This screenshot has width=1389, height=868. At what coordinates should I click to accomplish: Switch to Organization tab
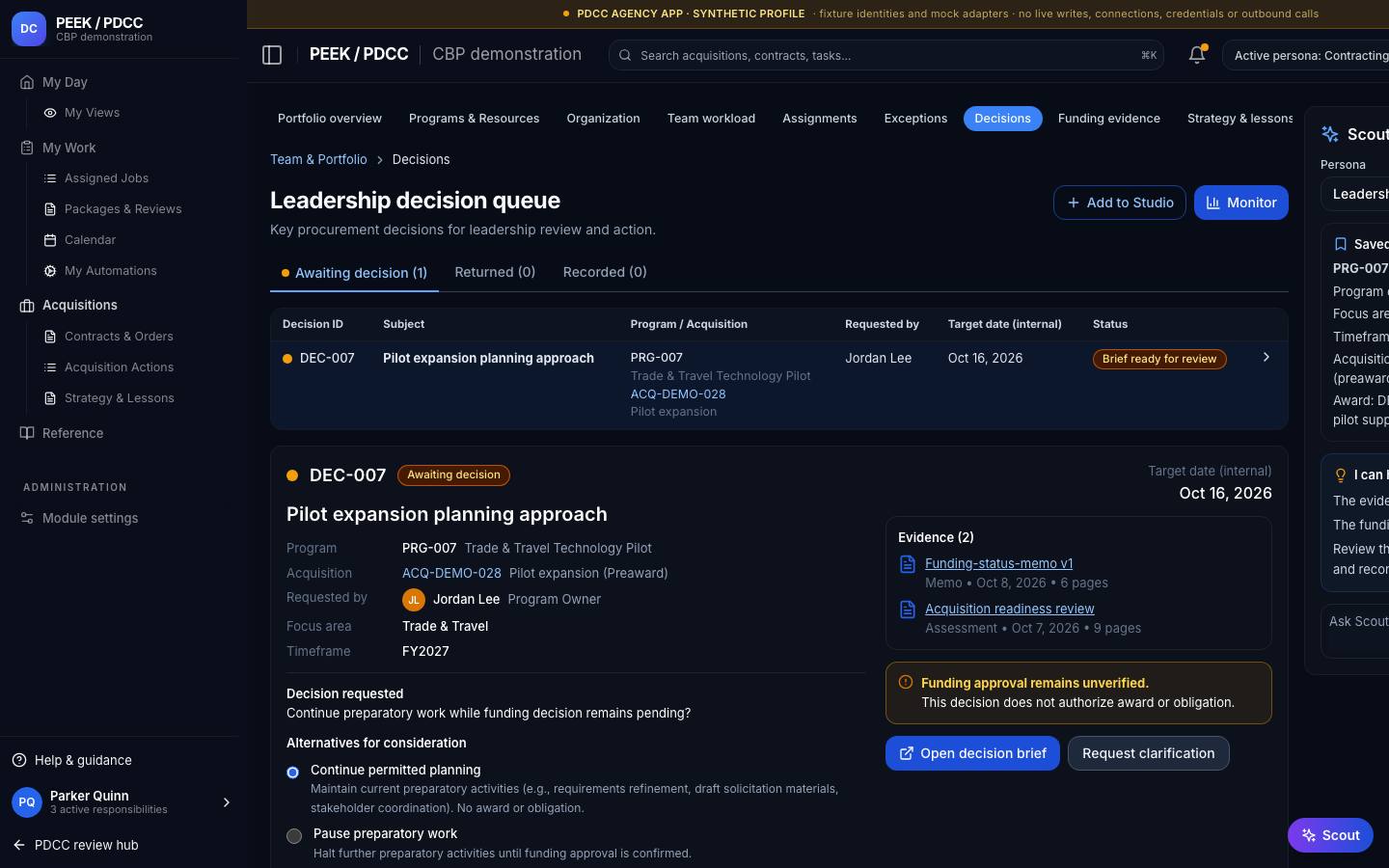click(x=603, y=119)
